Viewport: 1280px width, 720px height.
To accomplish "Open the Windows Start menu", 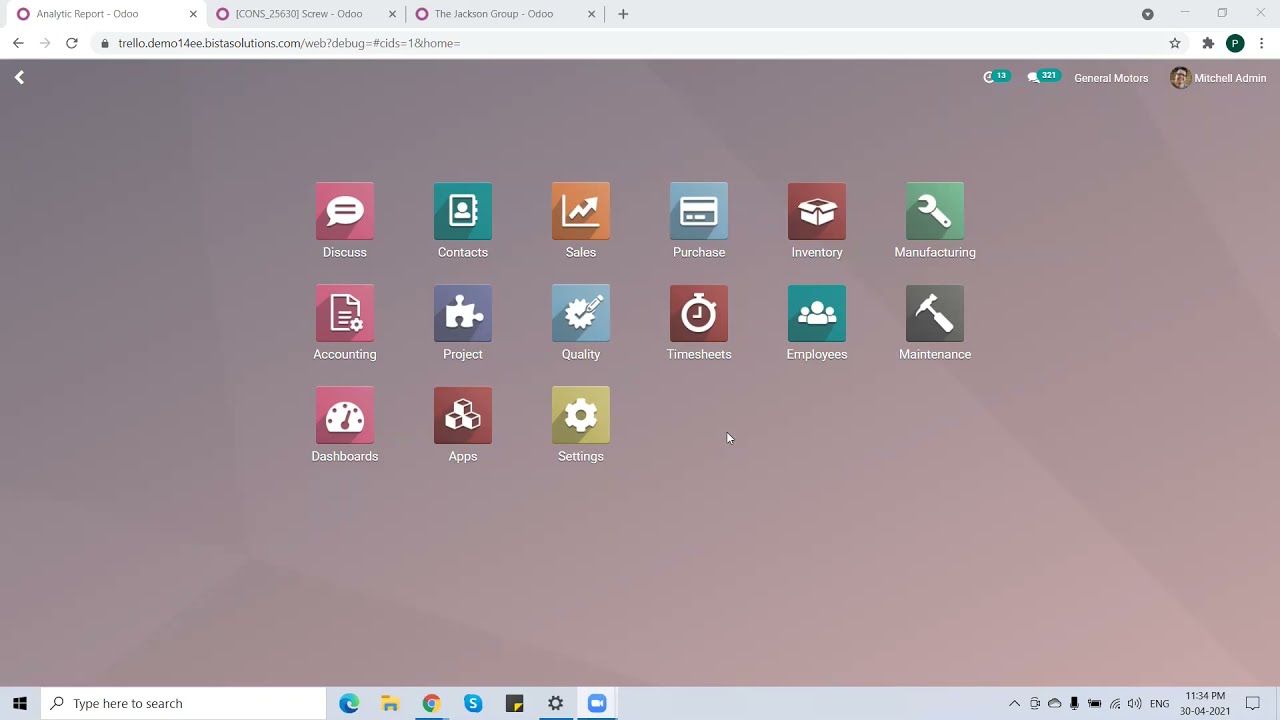I will [x=19, y=703].
